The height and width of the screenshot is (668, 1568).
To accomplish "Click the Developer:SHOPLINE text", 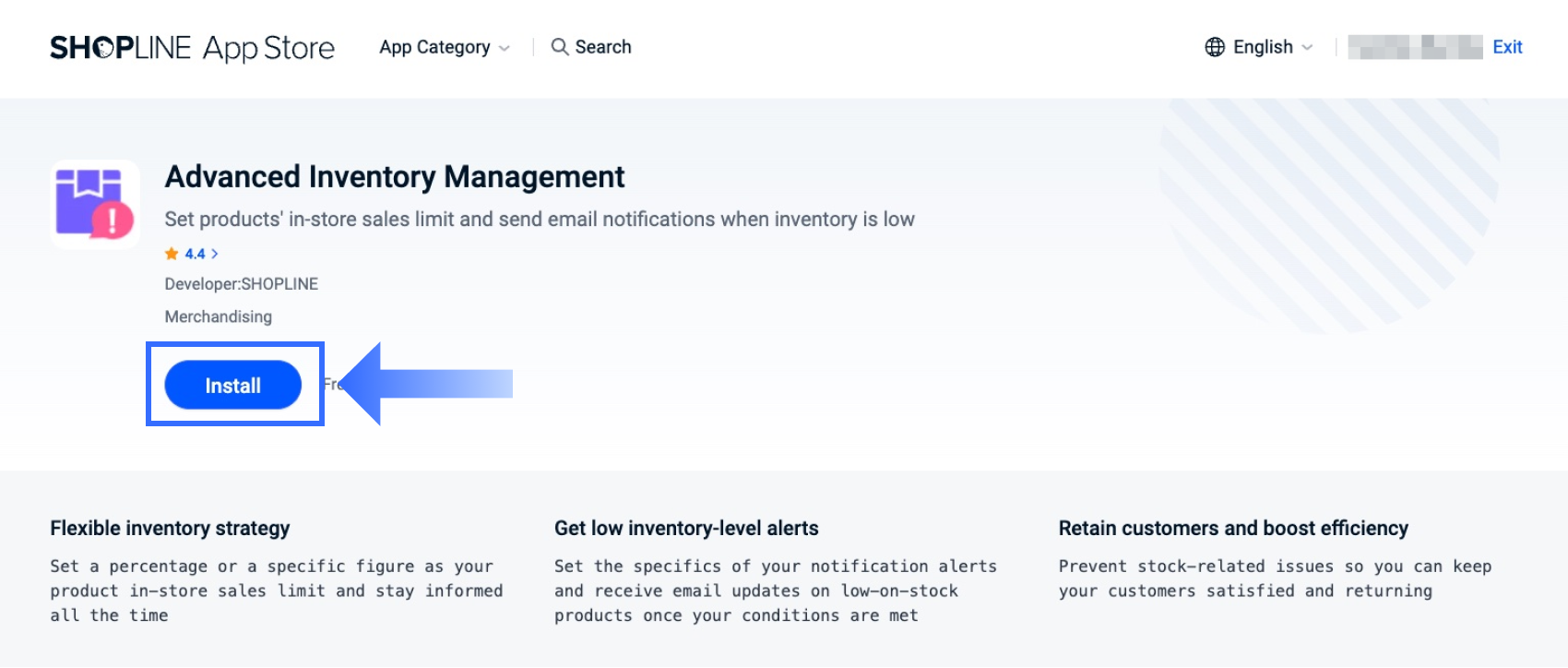I will tap(242, 284).
